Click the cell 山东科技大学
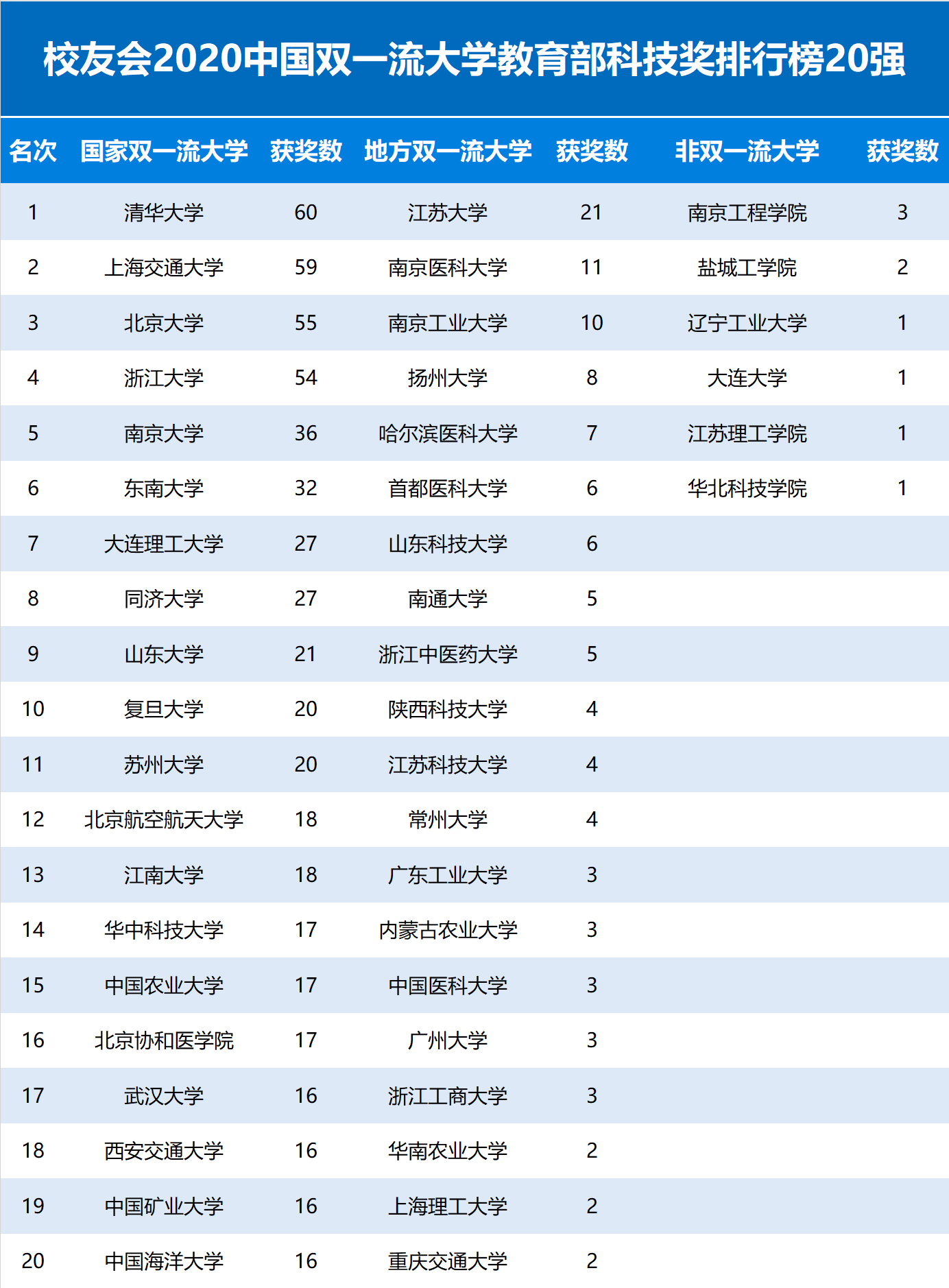949x1288 pixels. coord(448,544)
